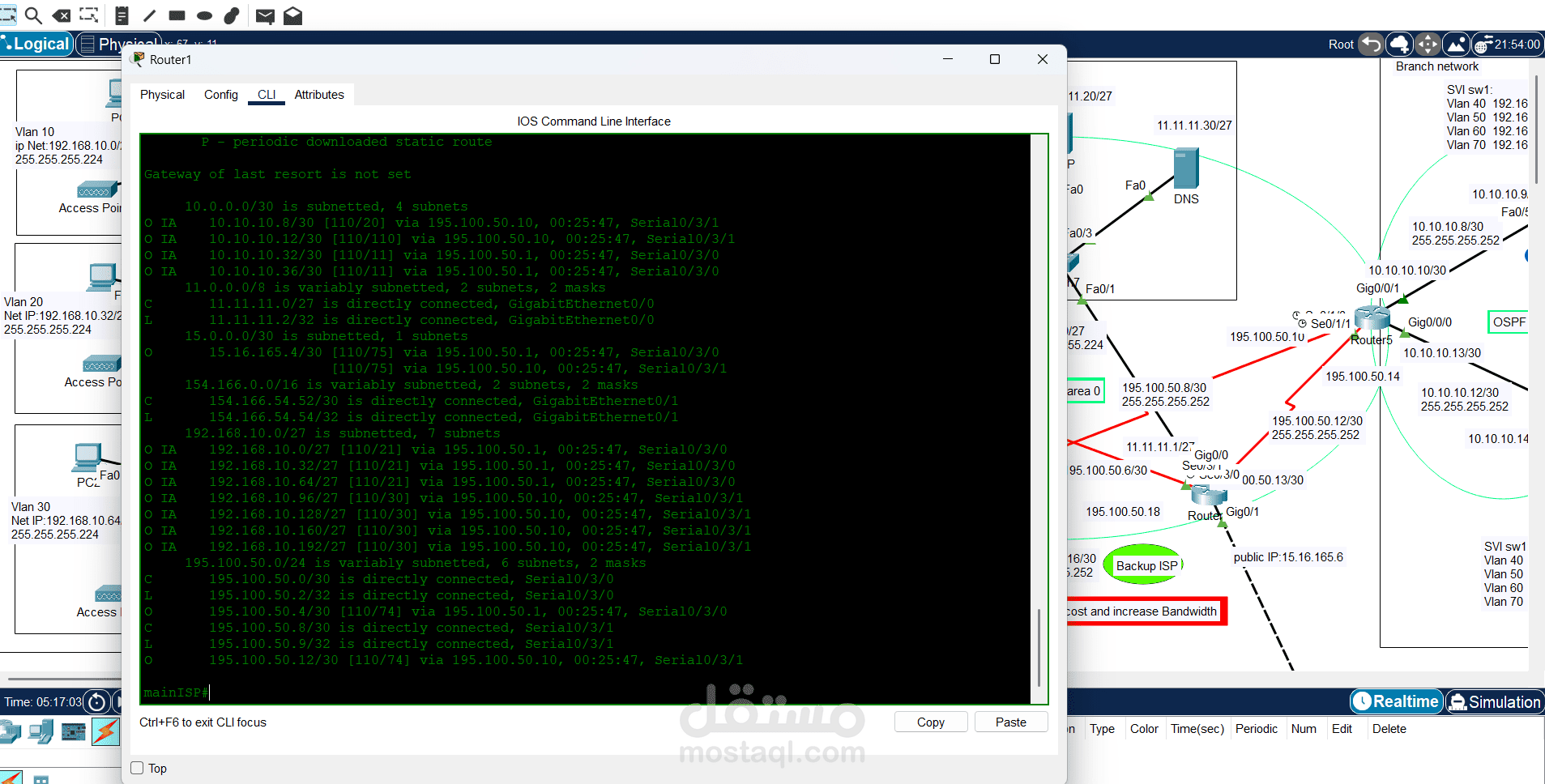
Task: Maximize the Router1 window
Action: [995, 59]
